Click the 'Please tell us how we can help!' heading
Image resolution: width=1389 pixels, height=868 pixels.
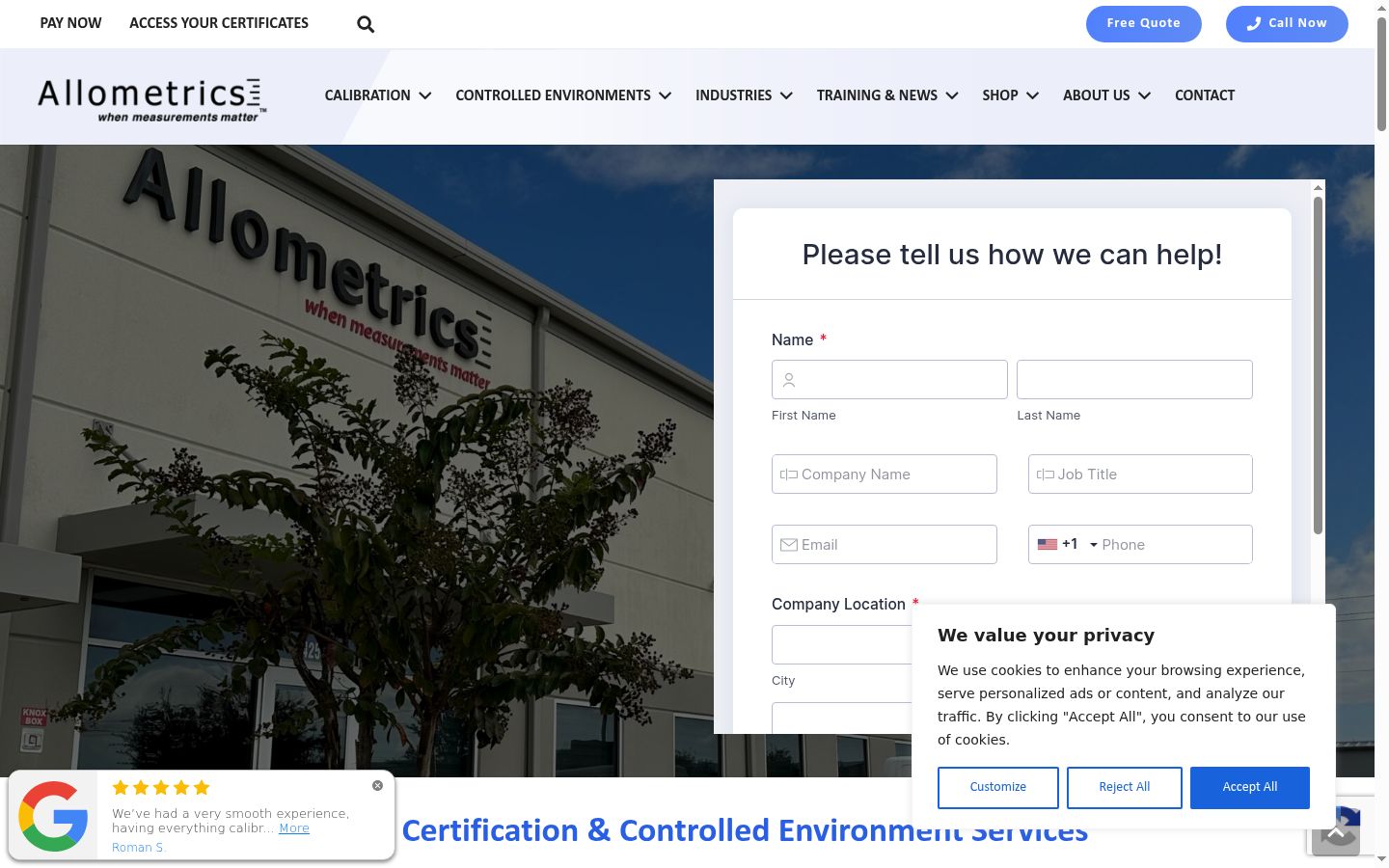pyautogui.click(x=1012, y=255)
